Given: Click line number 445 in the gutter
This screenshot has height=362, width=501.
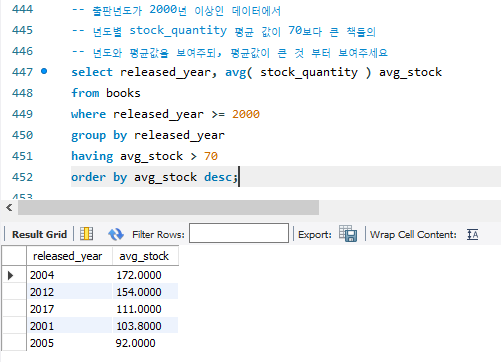Looking at the screenshot, I should coord(22,30).
